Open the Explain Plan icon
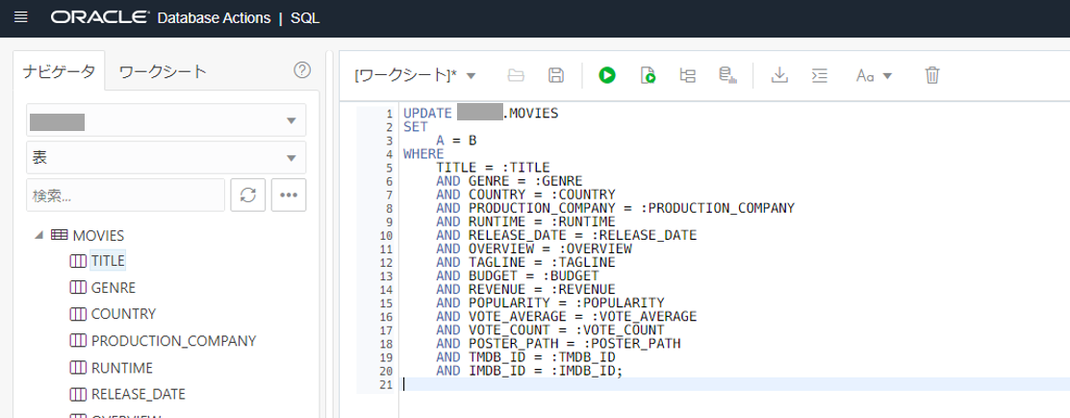Viewport: 1070px width, 418px height. coord(687,75)
